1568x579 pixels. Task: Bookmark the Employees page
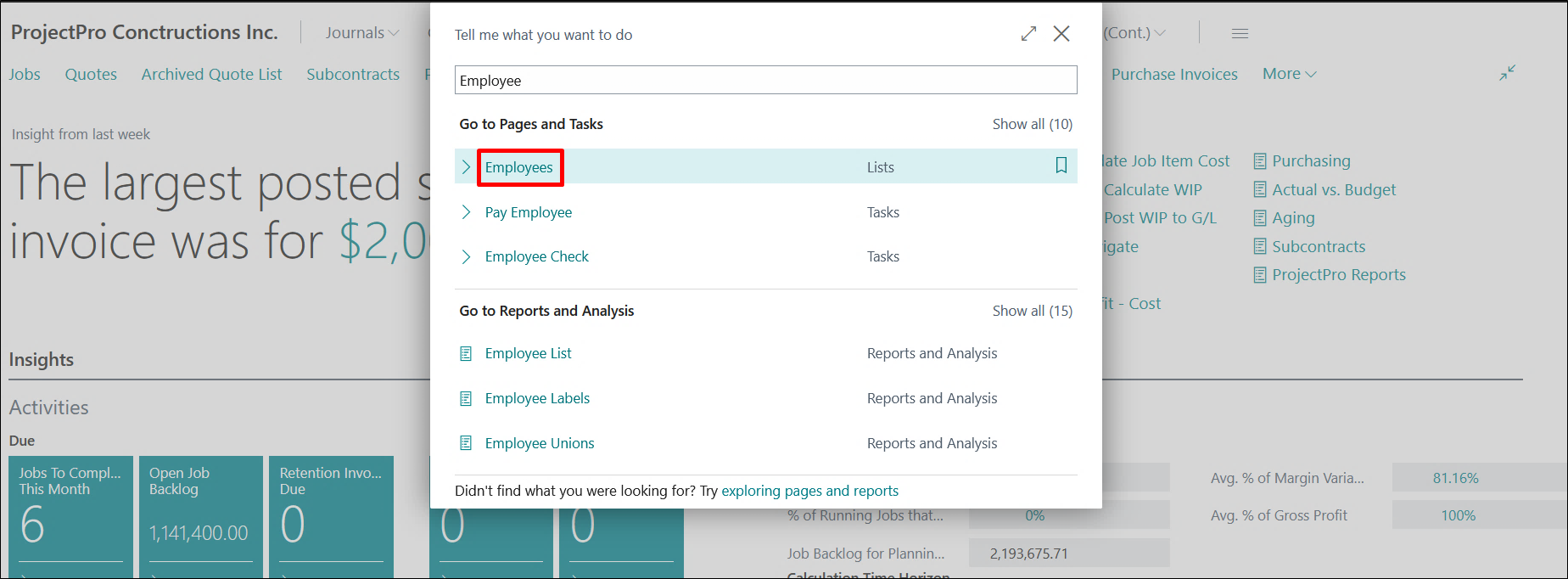click(x=1061, y=166)
